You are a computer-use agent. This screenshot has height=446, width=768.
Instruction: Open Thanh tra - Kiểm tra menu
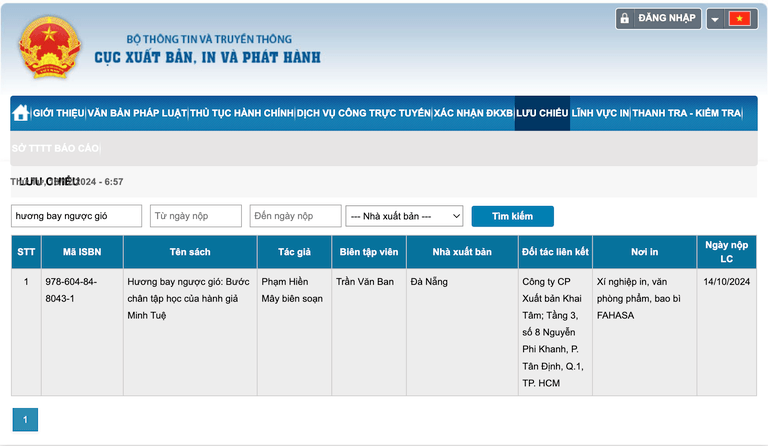pos(686,113)
